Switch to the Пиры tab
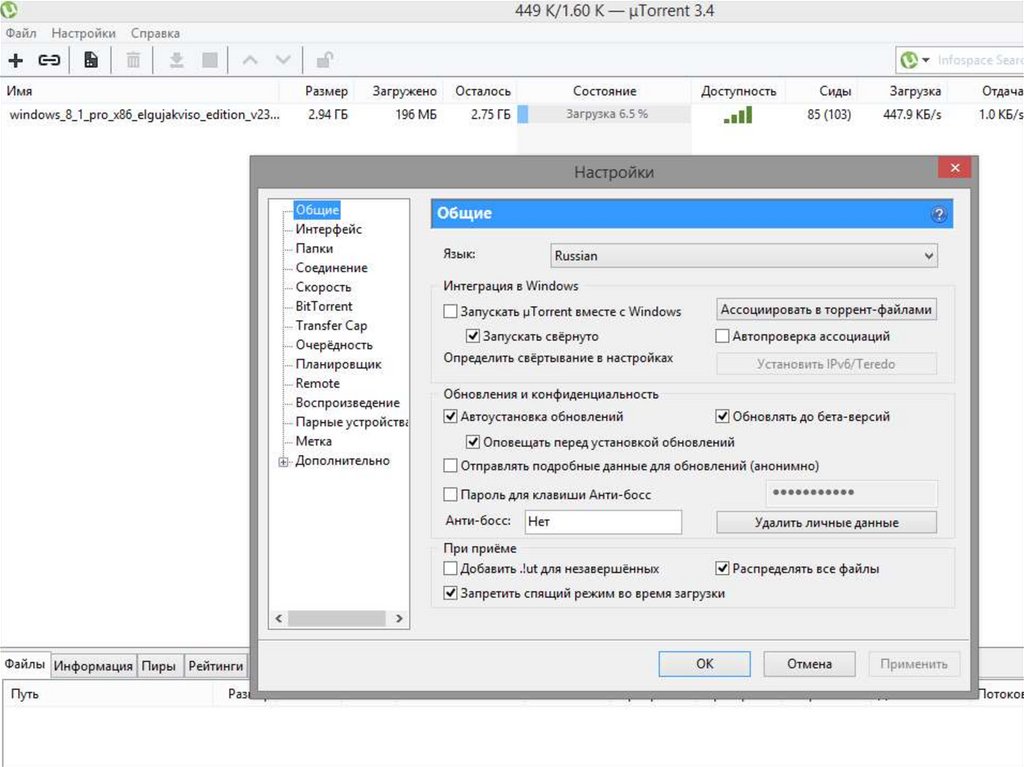This screenshot has height=767, width=1024. click(158, 666)
